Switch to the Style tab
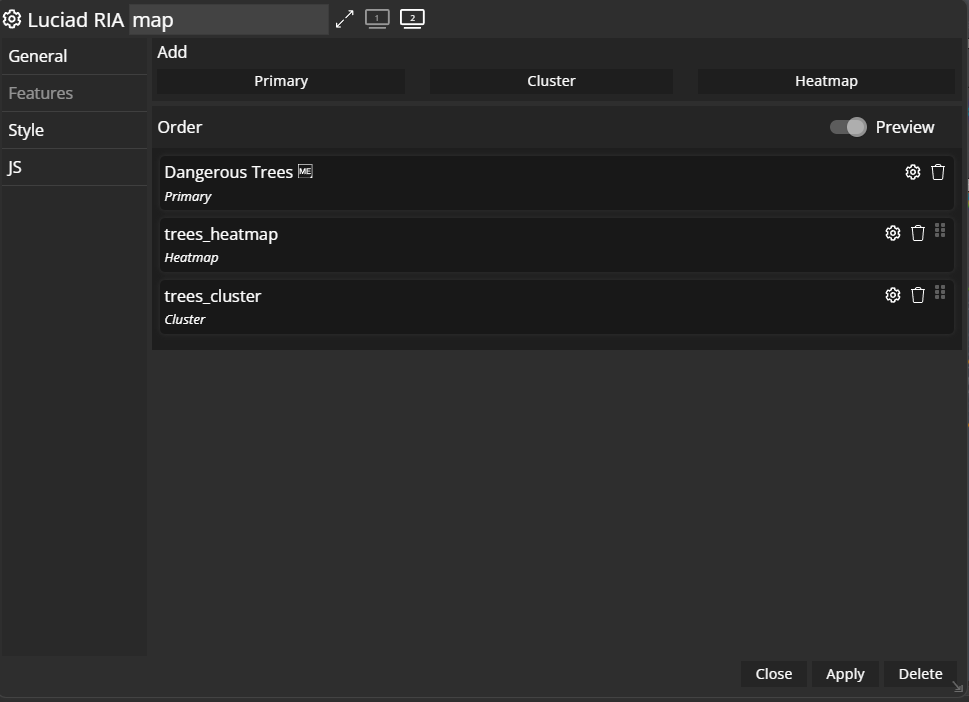This screenshot has height=702, width=969. click(26, 130)
